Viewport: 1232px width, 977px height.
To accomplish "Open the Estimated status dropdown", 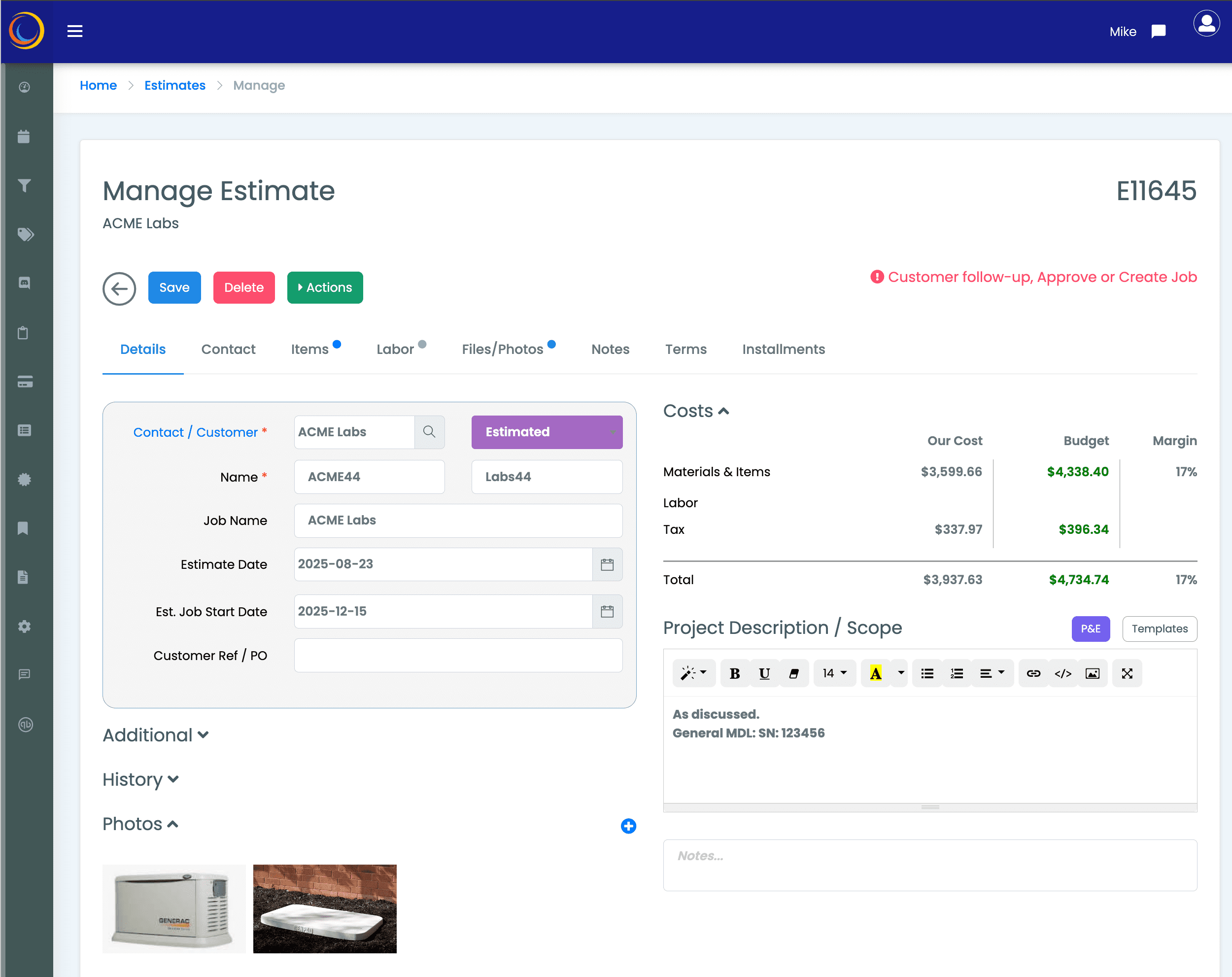I will click(547, 432).
